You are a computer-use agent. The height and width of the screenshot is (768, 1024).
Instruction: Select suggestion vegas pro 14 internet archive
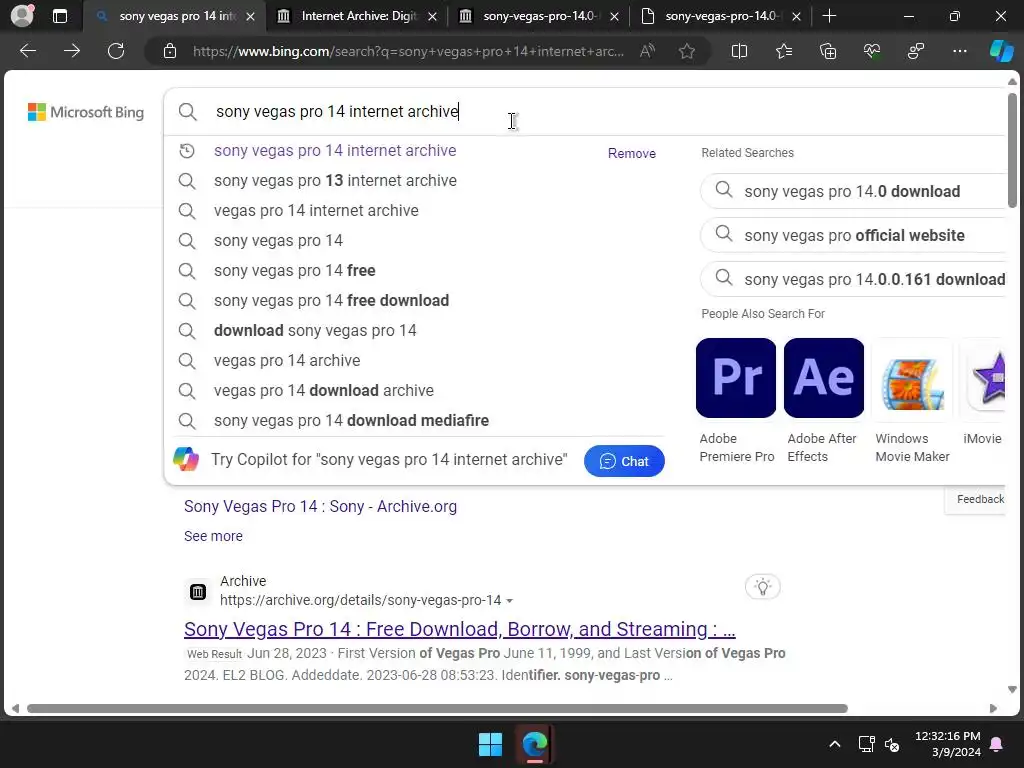coord(316,211)
